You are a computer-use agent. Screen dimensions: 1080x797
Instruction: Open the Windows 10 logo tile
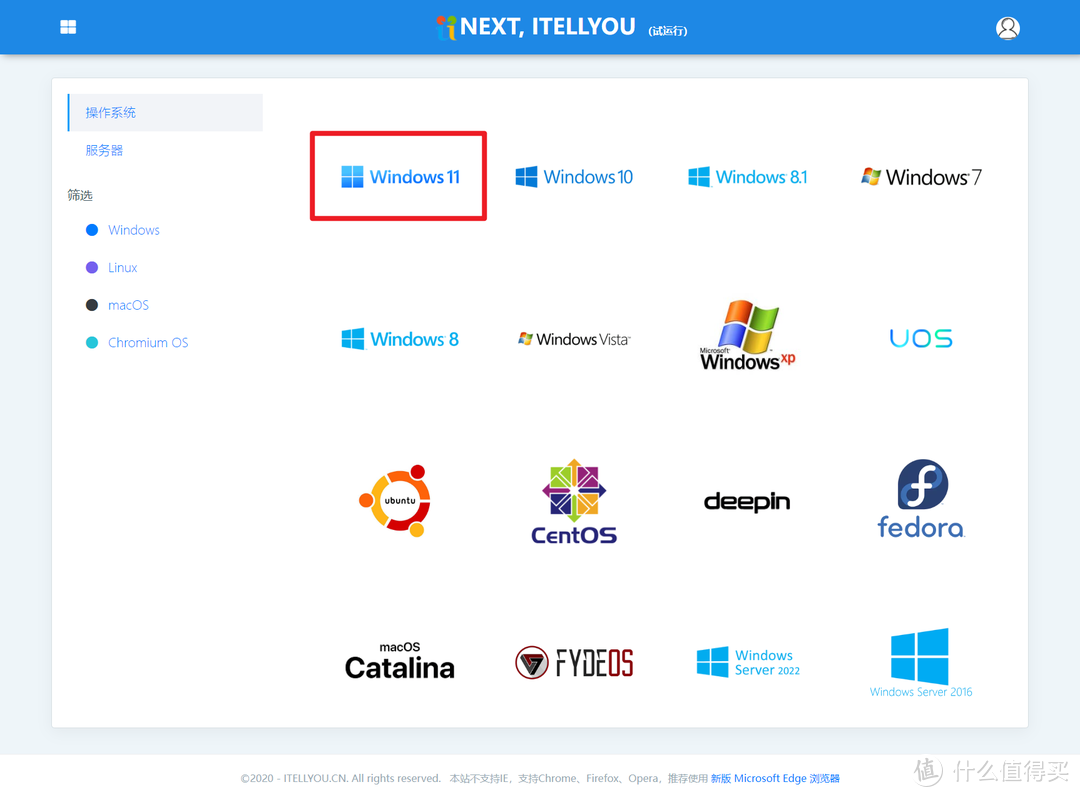point(574,177)
